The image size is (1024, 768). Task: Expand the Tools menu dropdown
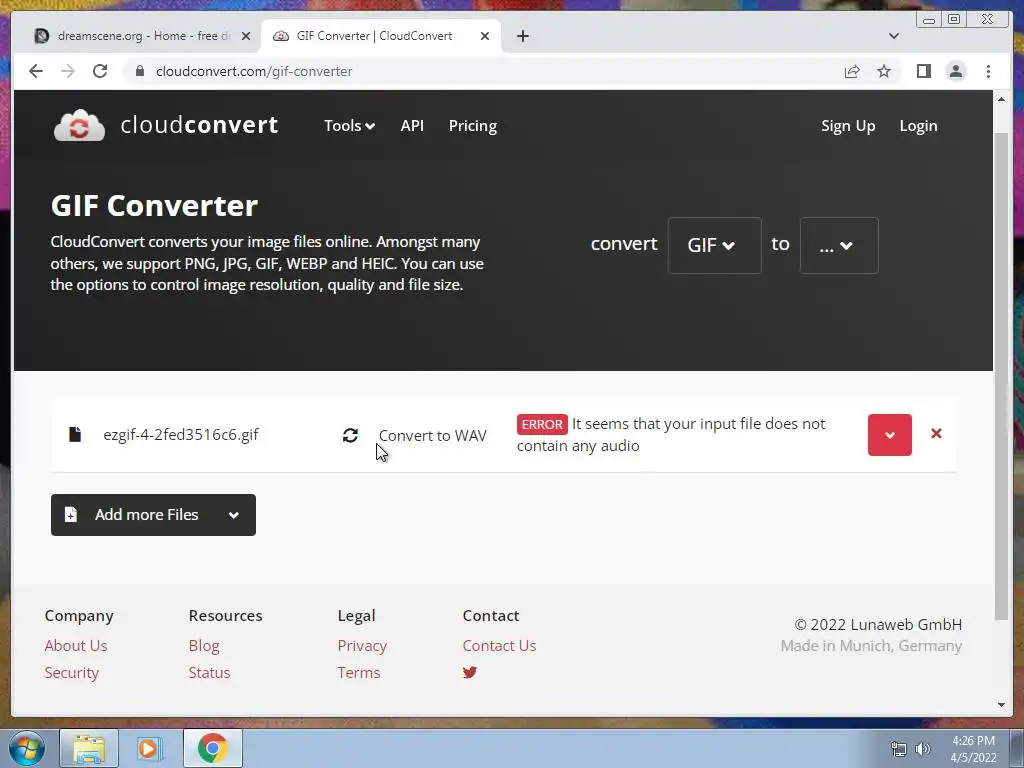[x=349, y=125]
